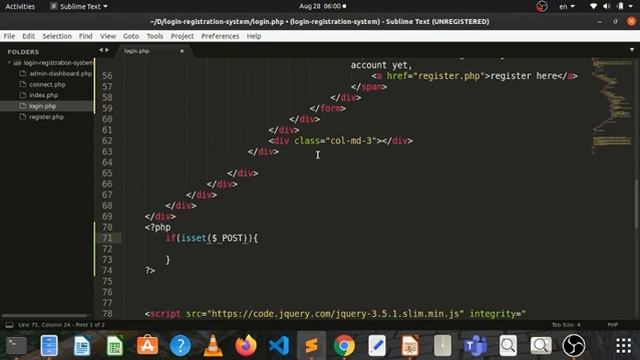The image size is (640, 360).
Task: Click the volume icon in top bar
Action: coord(607,6)
